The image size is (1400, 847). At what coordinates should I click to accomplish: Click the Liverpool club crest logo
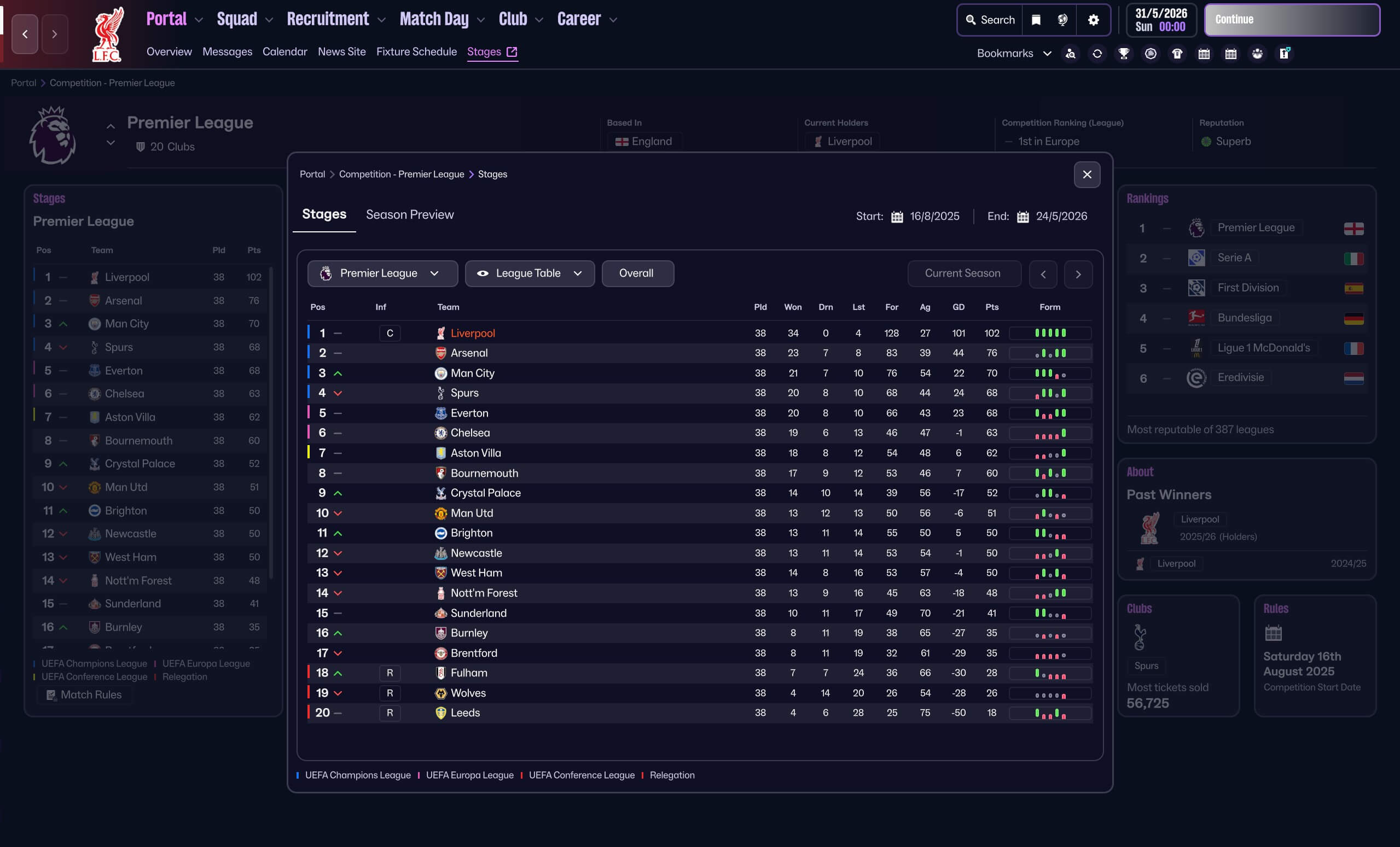coord(108,34)
